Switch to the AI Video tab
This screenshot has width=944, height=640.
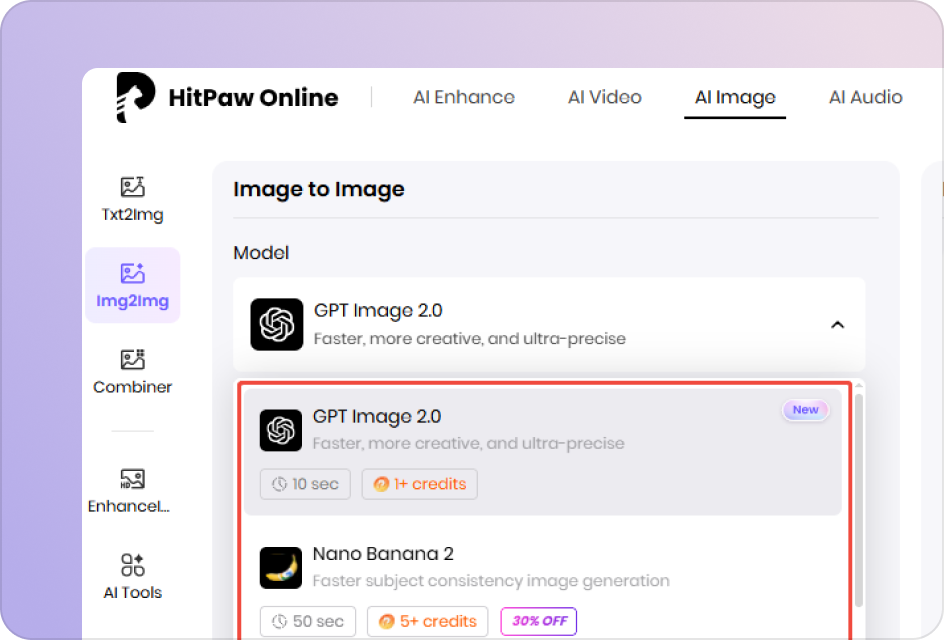[605, 97]
